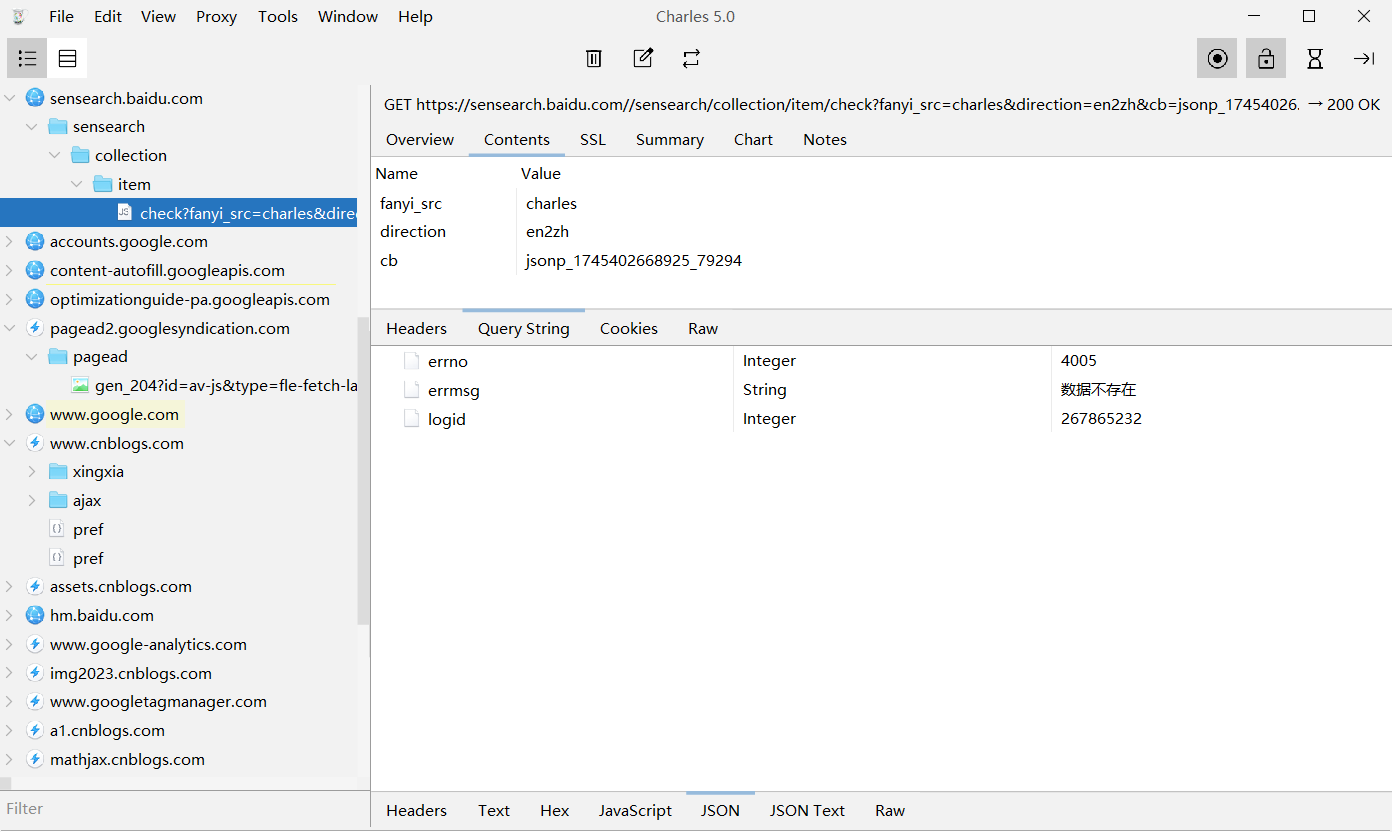
Task: Toggle Throttling hourglass icon
Action: [x=1315, y=59]
